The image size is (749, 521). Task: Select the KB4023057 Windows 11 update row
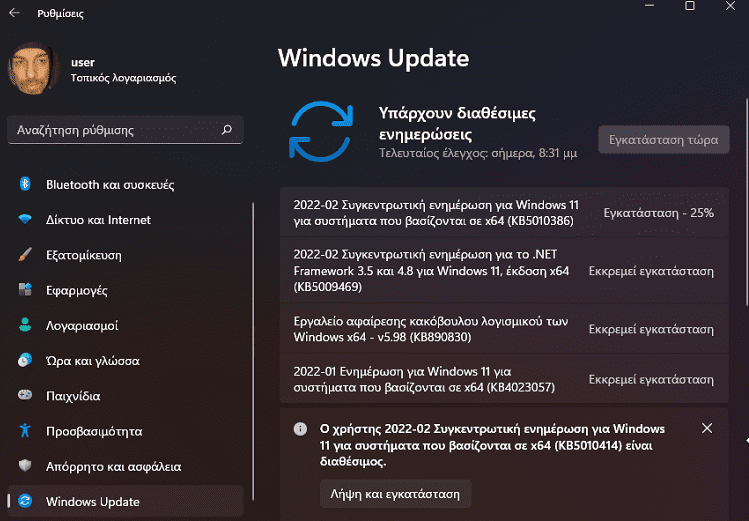click(504, 379)
